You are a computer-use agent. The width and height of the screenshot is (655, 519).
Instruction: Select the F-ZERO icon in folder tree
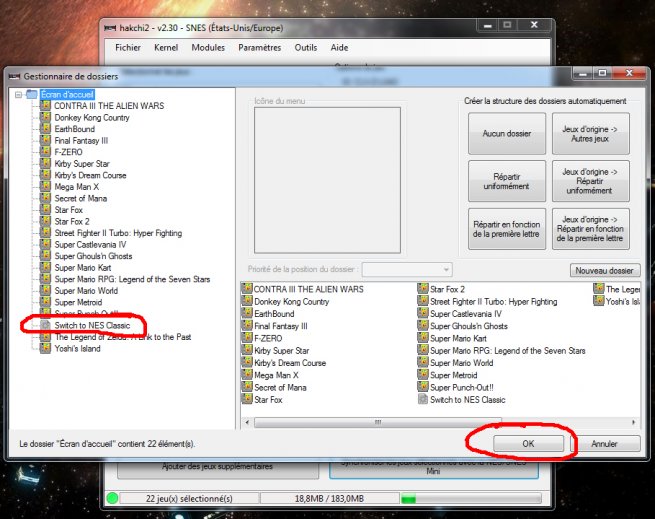(x=46, y=152)
